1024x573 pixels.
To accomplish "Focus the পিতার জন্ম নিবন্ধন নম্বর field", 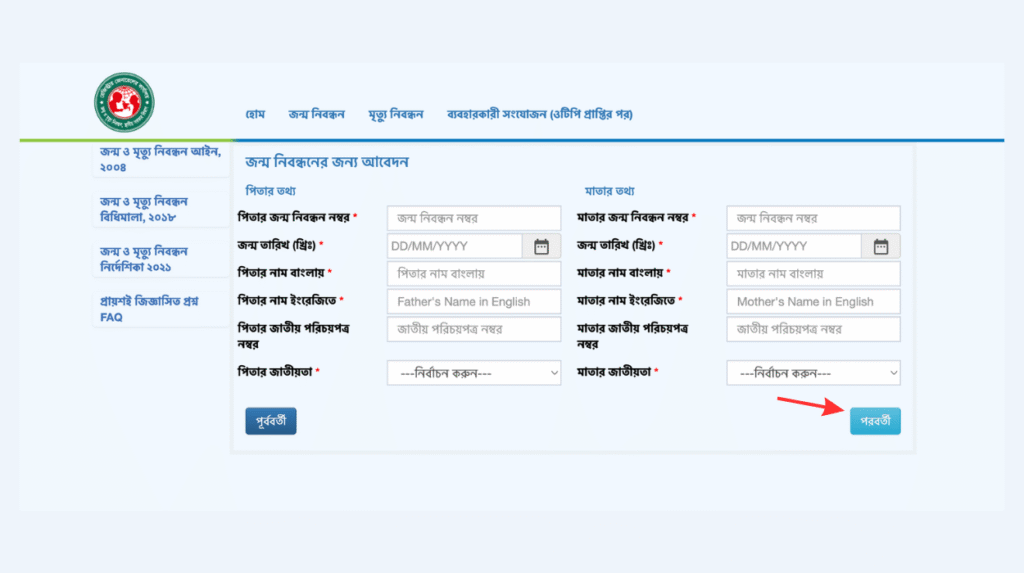I will pos(474,218).
